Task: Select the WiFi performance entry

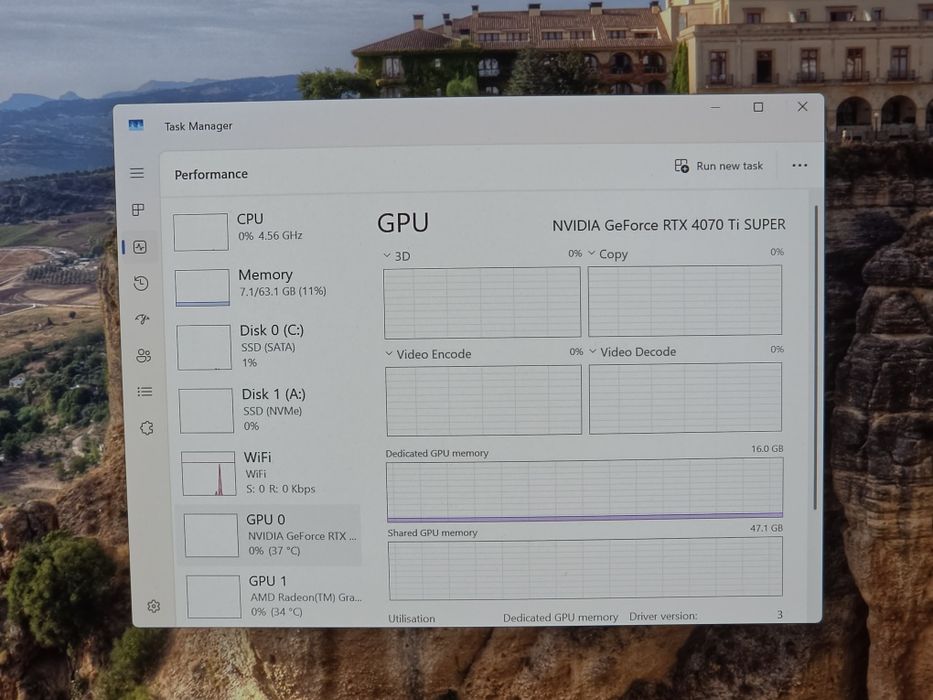Action: point(271,473)
